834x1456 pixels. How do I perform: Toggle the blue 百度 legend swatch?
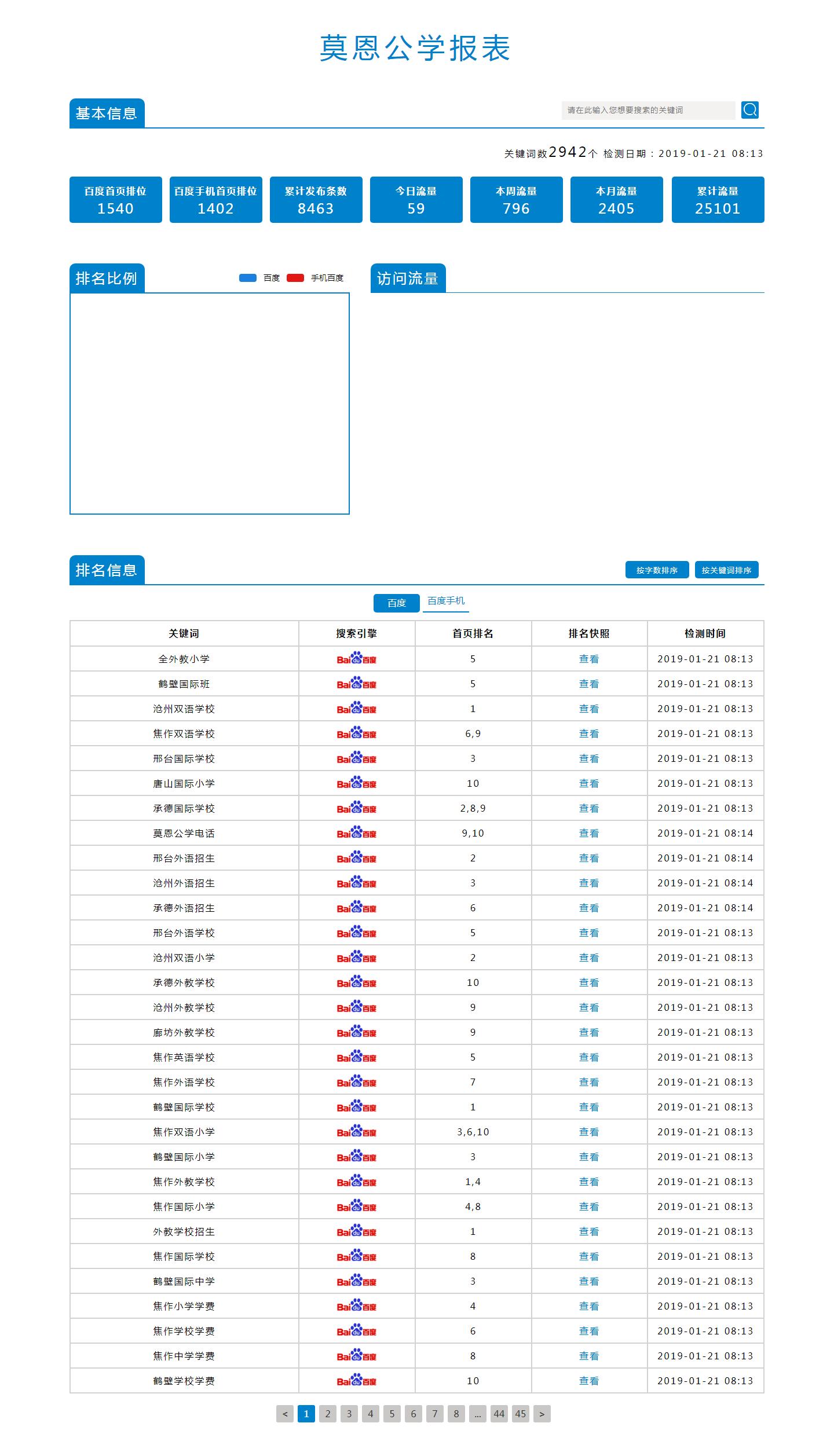pyautogui.click(x=248, y=278)
